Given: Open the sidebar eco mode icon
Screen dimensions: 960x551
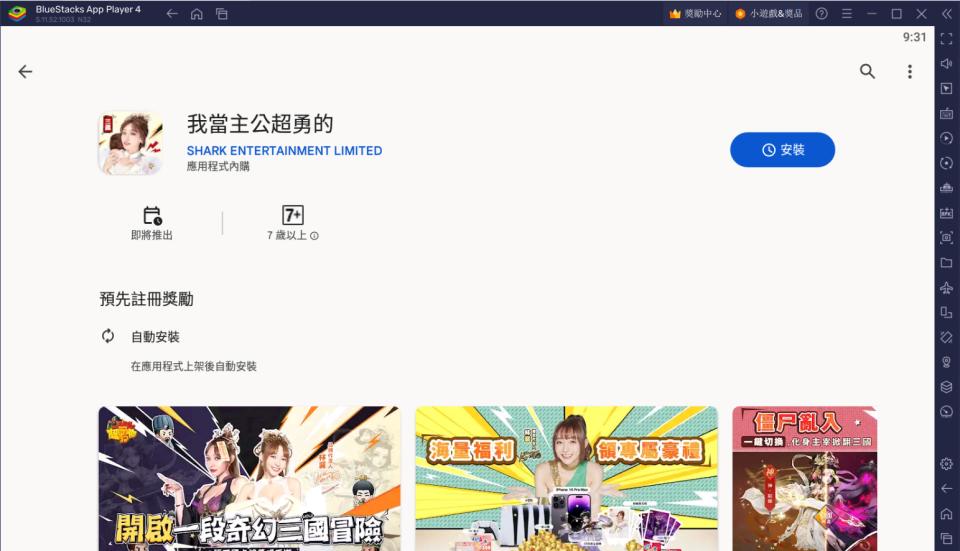Looking at the screenshot, I should (947, 187).
